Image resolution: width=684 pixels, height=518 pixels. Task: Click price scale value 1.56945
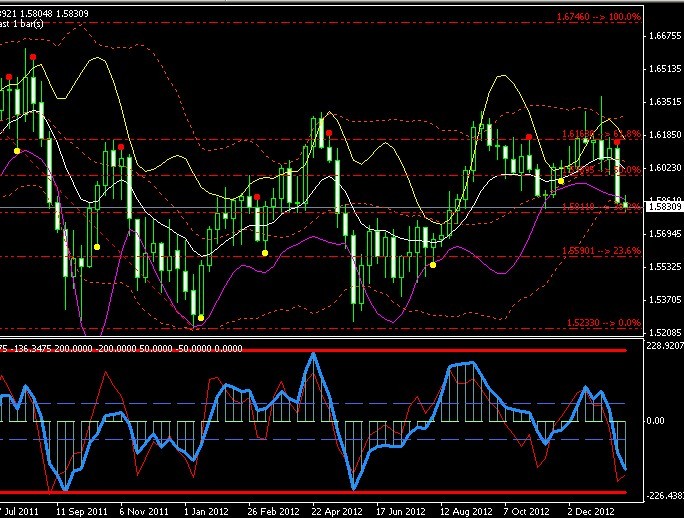(665, 234)
